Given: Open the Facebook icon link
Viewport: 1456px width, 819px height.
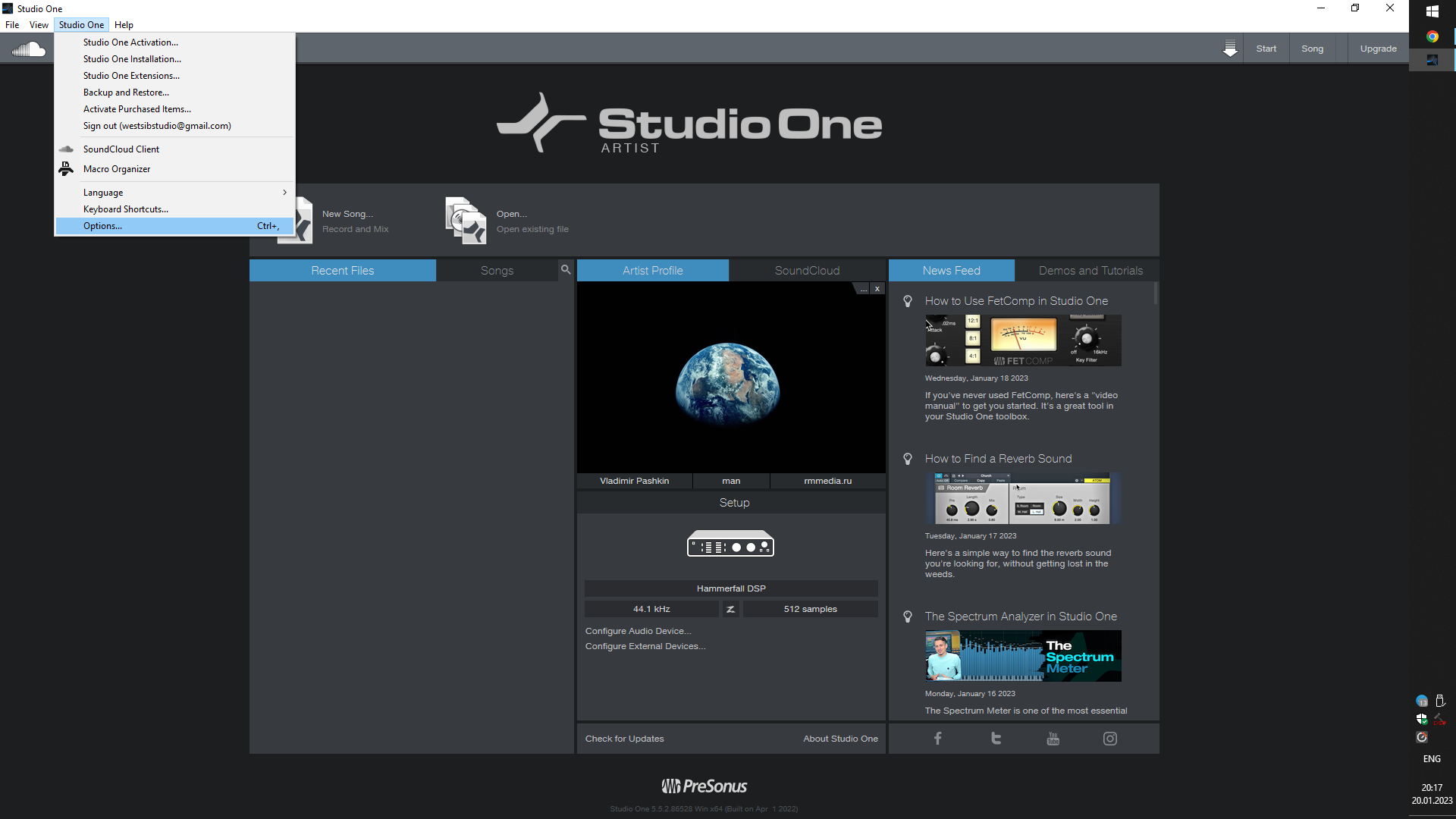Looking at the screenshot, I should [938, 739].
